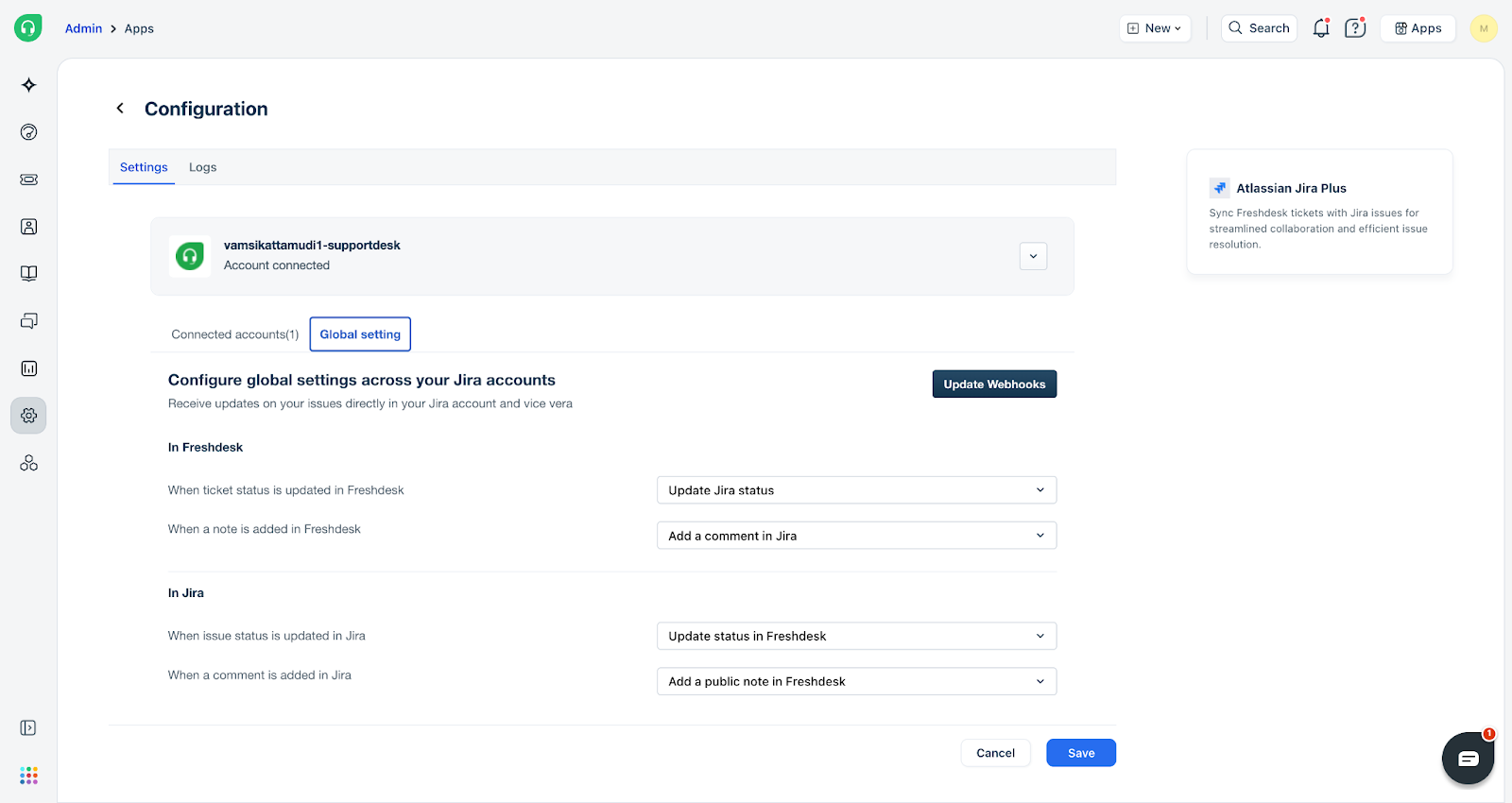The height and width of the screenshot is (803, 1512).
Task: Open the dashboard icon in sidebar
Action: click(x=29, y=132)
